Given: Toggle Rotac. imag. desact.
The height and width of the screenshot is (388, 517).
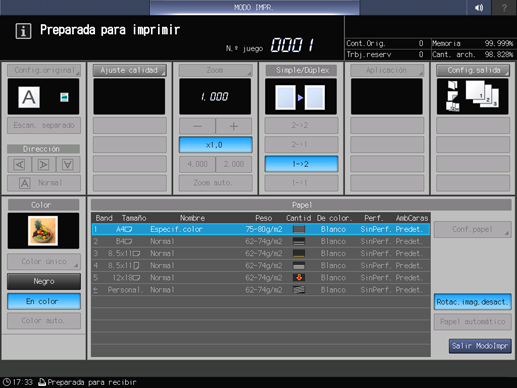Looking at the screenshot, I should point(472,302).
